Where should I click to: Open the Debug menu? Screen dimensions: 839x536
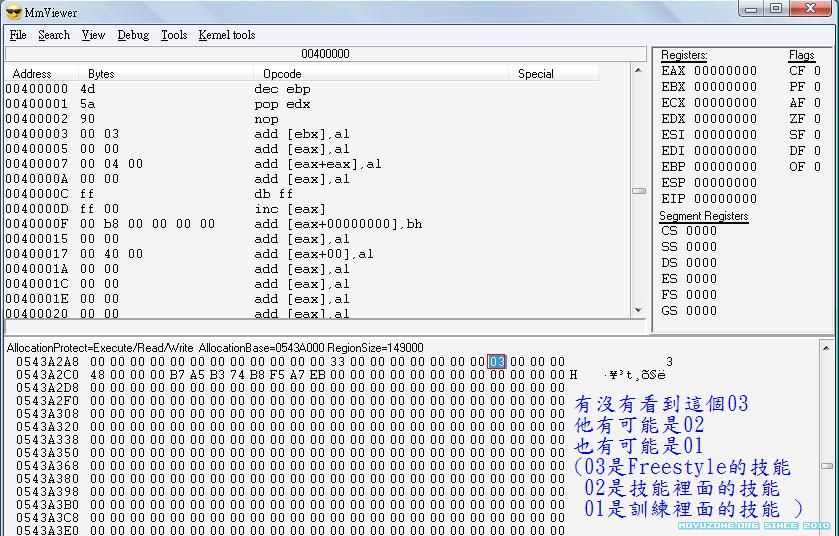pyautogui.click(x=133, y=35)
